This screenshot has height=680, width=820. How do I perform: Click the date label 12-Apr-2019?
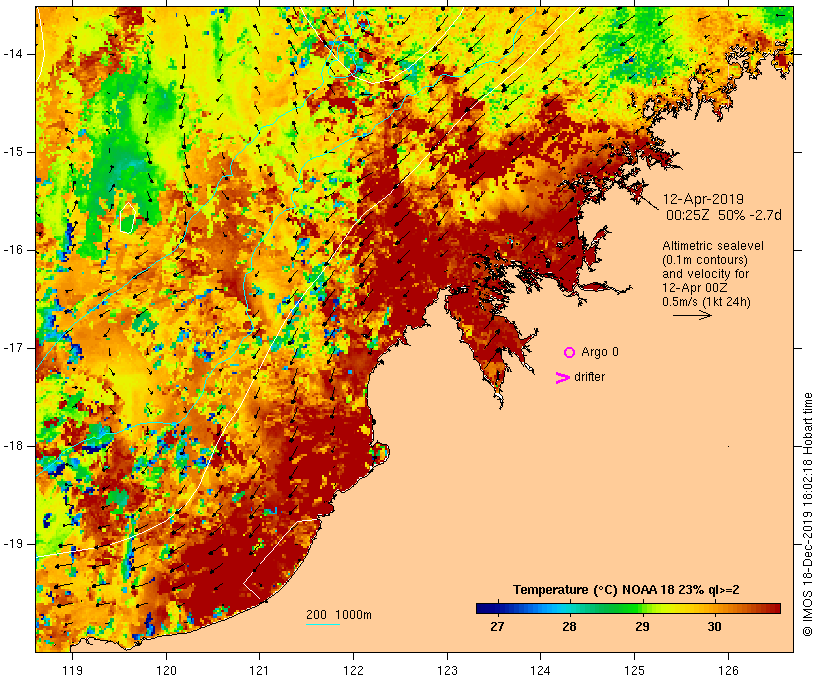(x=703, y=199)
